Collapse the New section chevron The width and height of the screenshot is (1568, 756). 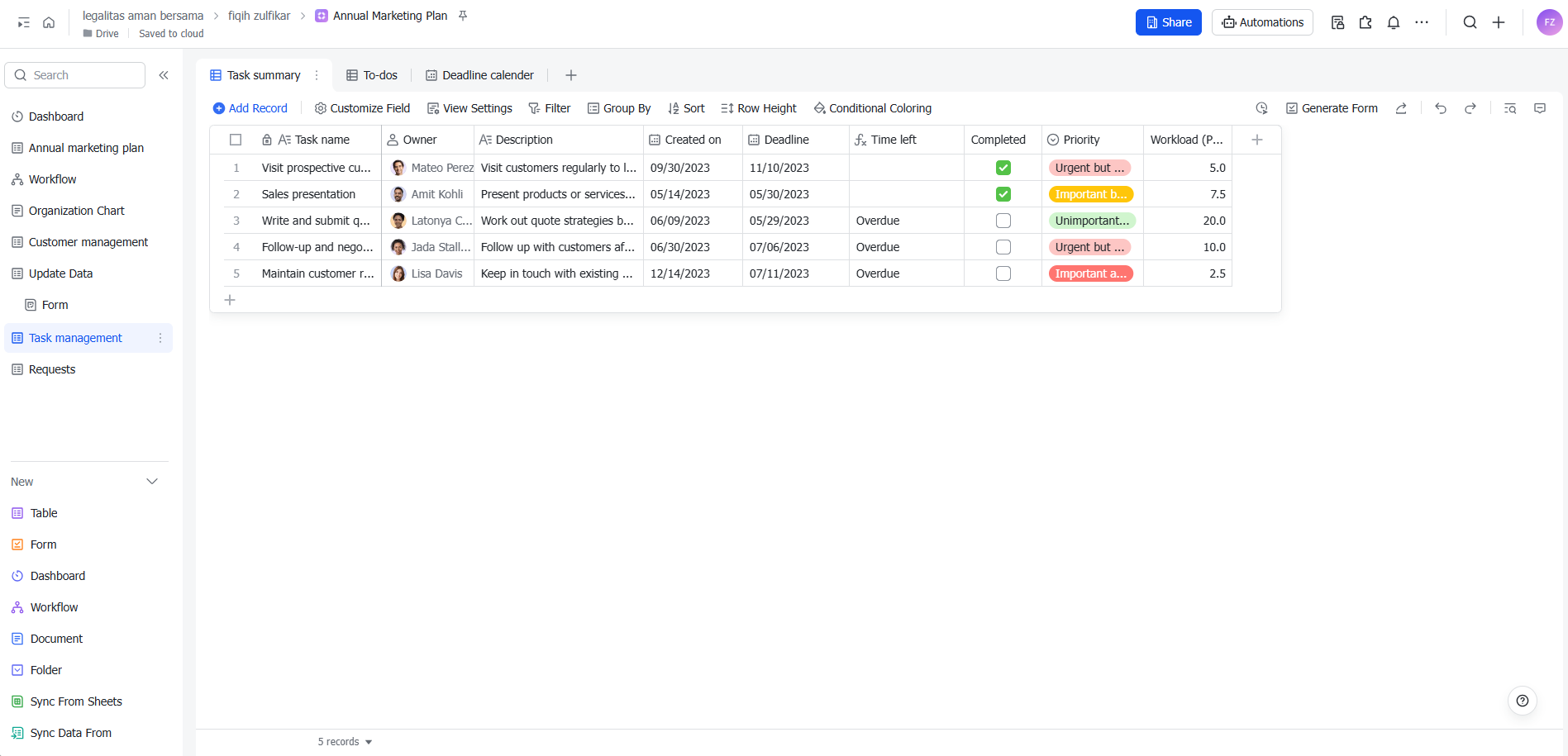[x=152, y=482]
